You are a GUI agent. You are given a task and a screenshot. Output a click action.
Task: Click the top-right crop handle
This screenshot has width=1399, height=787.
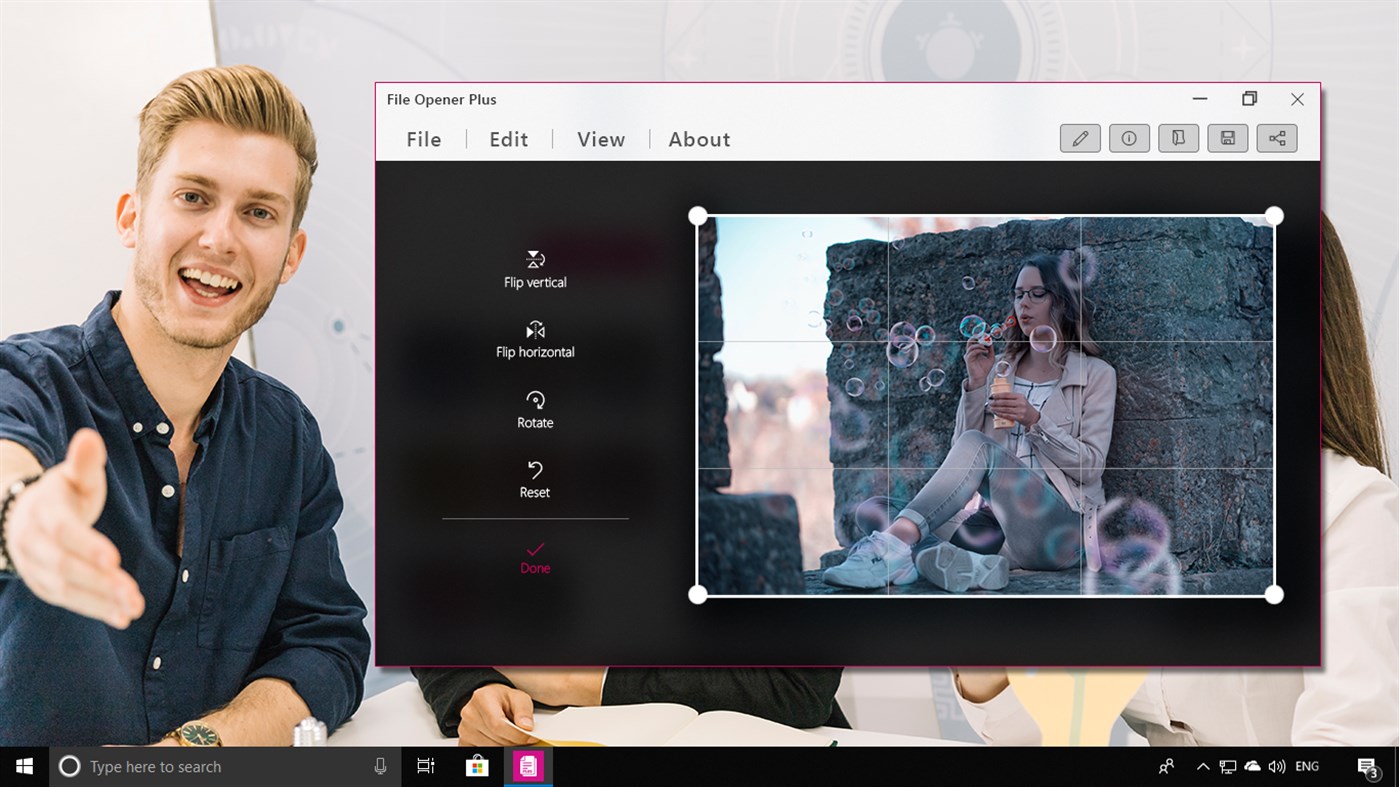pyautogui.click(x=1274, y=216)
